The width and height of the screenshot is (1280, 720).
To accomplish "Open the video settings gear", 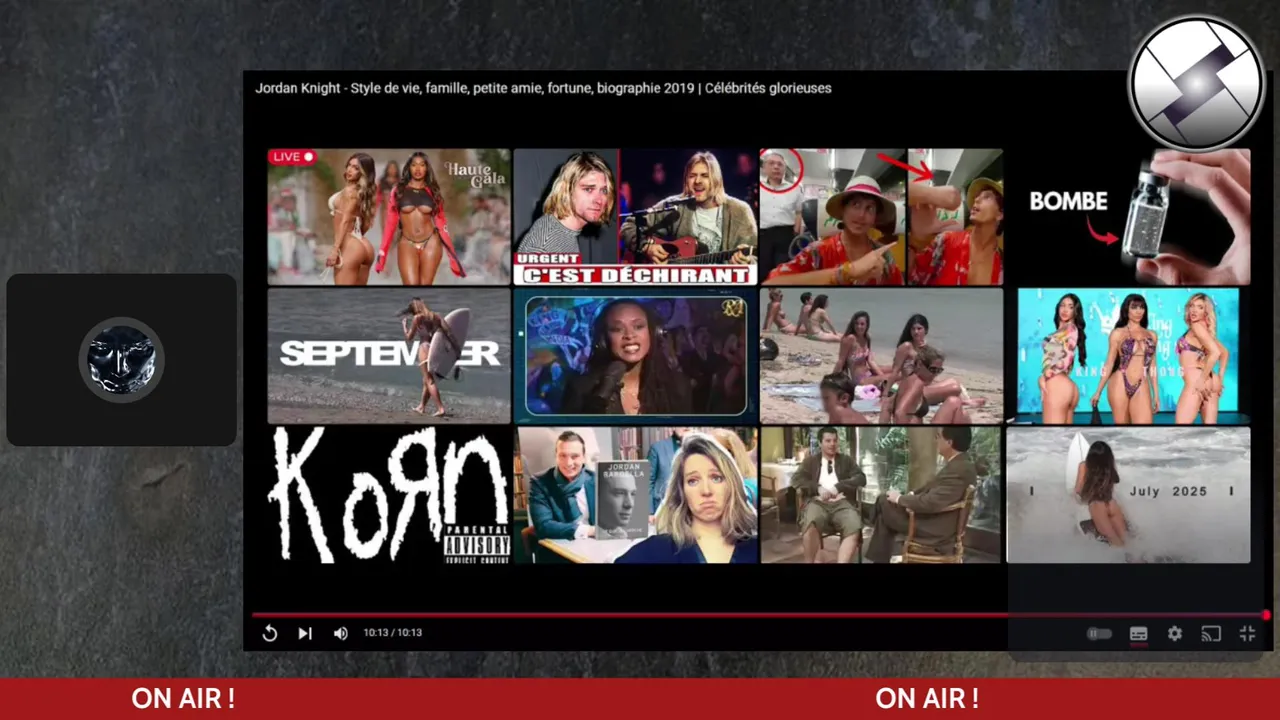I will pyautogui.click(x=1175, y=634).
